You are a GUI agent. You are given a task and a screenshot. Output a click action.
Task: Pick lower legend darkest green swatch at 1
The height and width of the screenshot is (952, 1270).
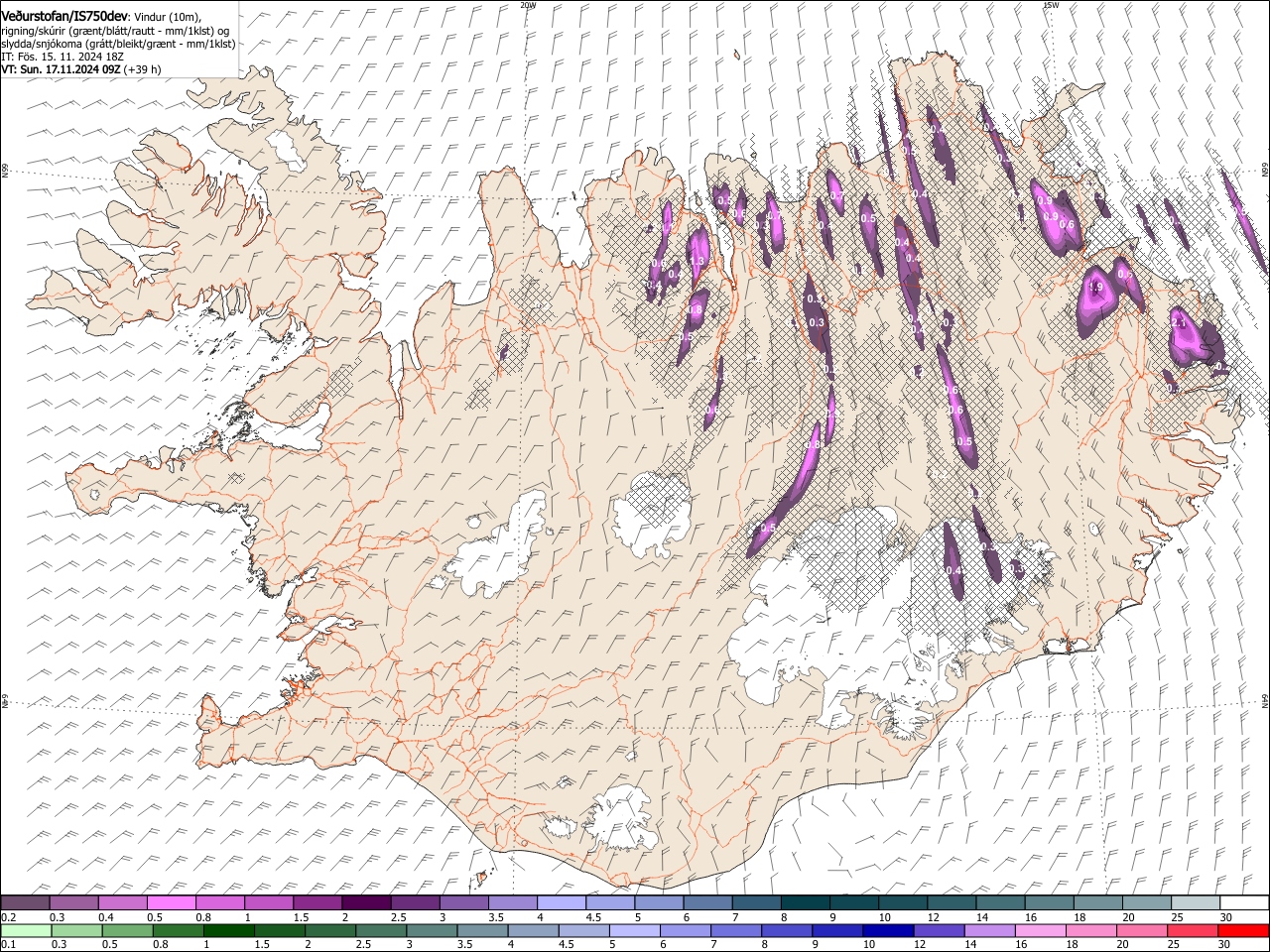[x=228, y=930]
